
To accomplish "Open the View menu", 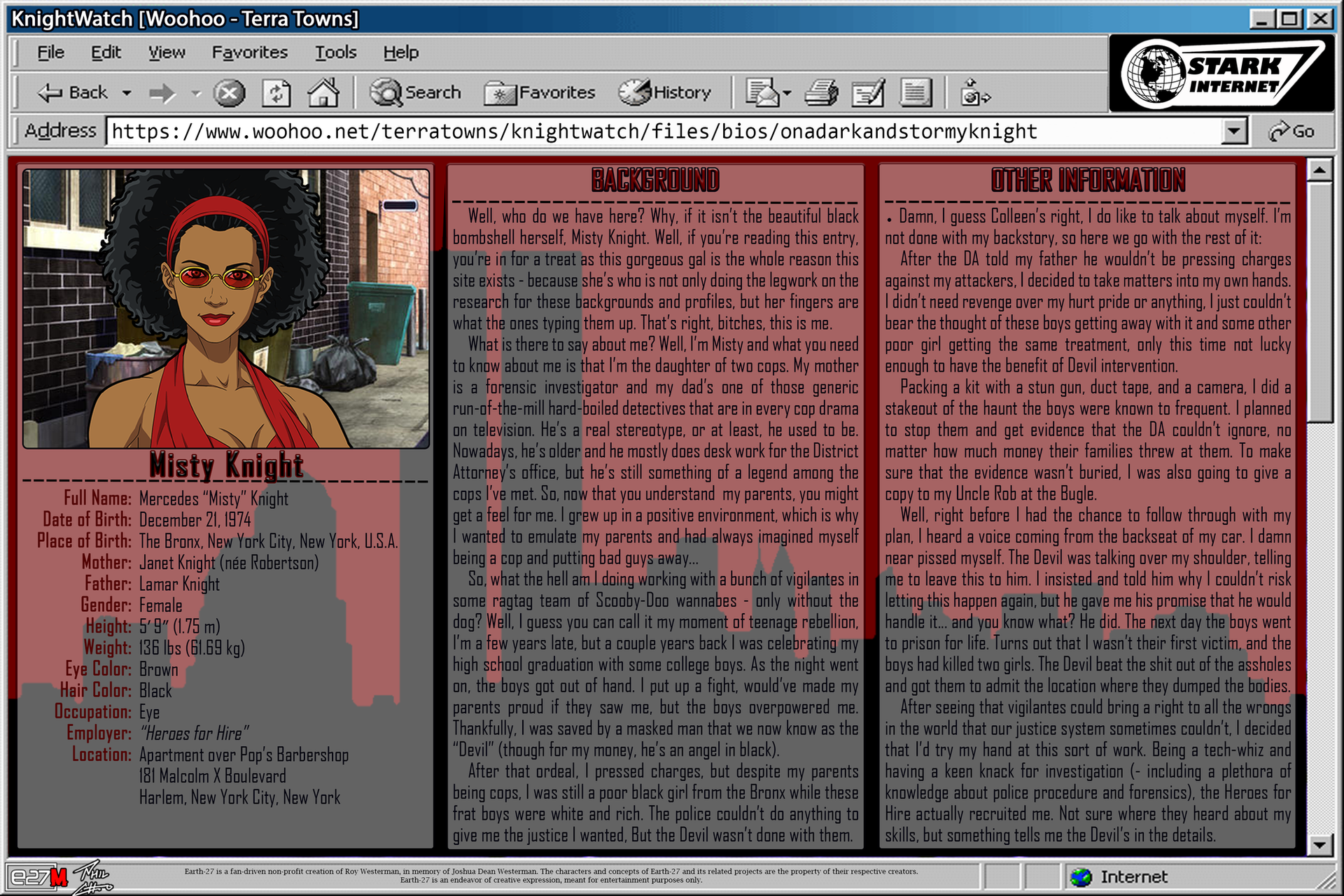I will point(167,52).
